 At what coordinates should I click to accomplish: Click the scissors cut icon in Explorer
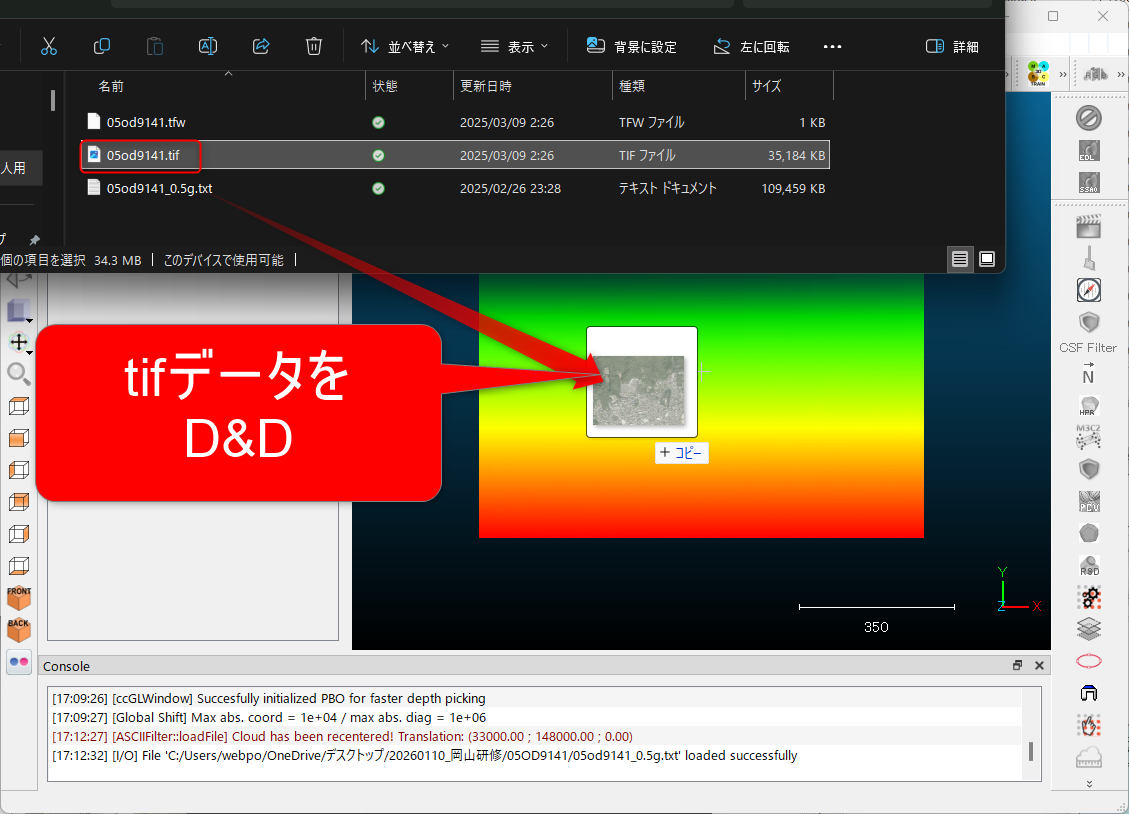click(x=49, y=46)
